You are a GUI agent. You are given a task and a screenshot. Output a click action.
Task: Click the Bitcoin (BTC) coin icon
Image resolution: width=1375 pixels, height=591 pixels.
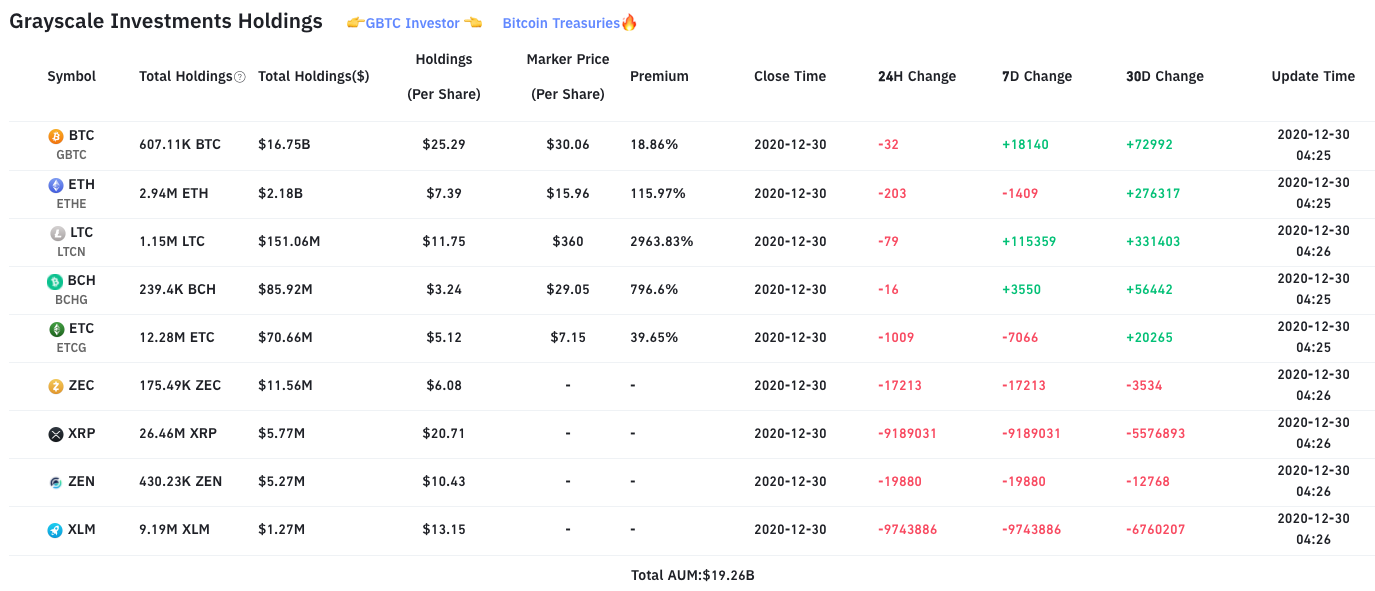(x=55, y=135)
